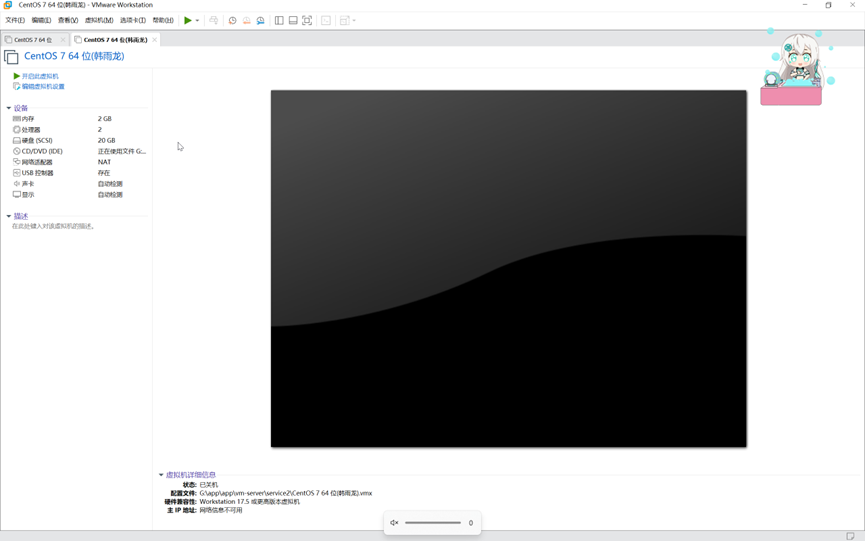Click the 网络信息不可用 IP address text

pos(221,511)
